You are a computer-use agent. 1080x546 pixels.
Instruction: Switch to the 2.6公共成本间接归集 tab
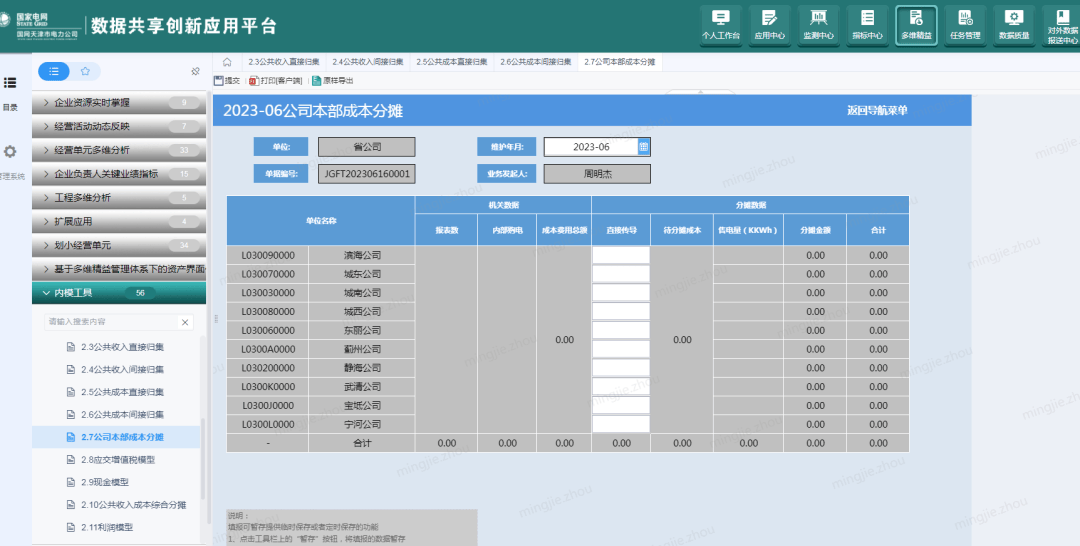point(535,62)
